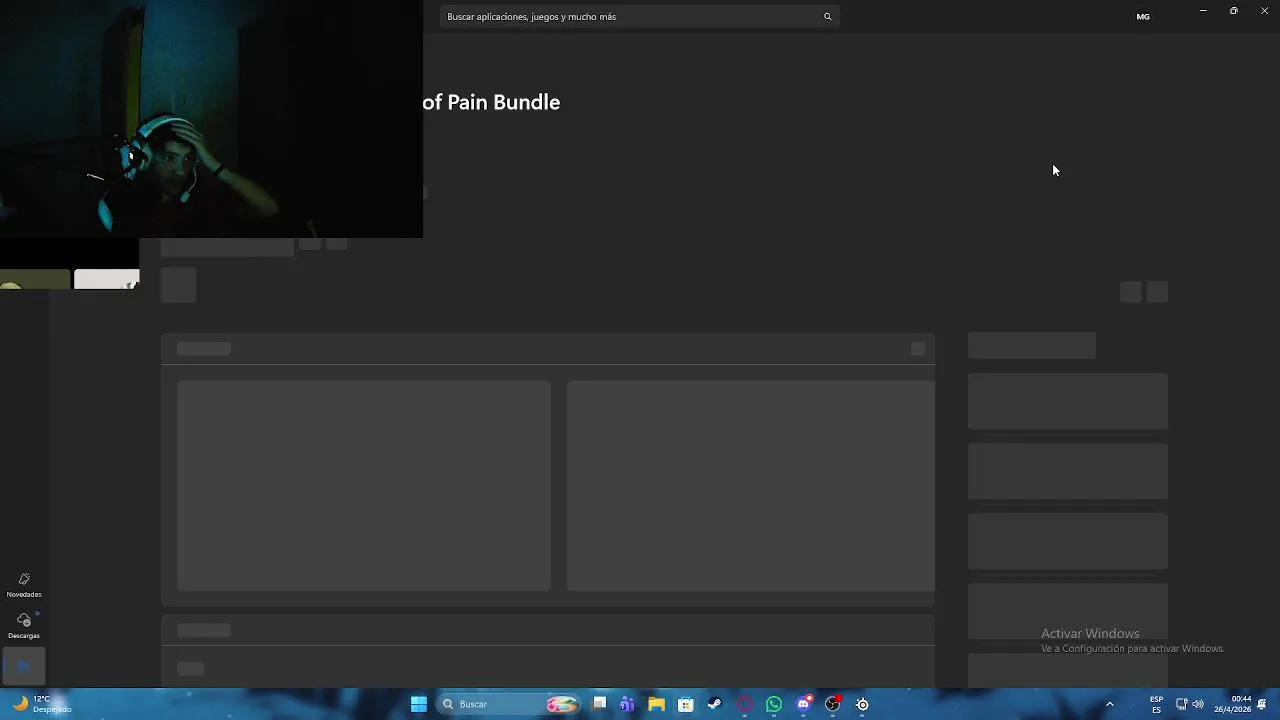Open Task View from the taskbar
This screenshot has width=1280, height=720.
tap(599, 704)
